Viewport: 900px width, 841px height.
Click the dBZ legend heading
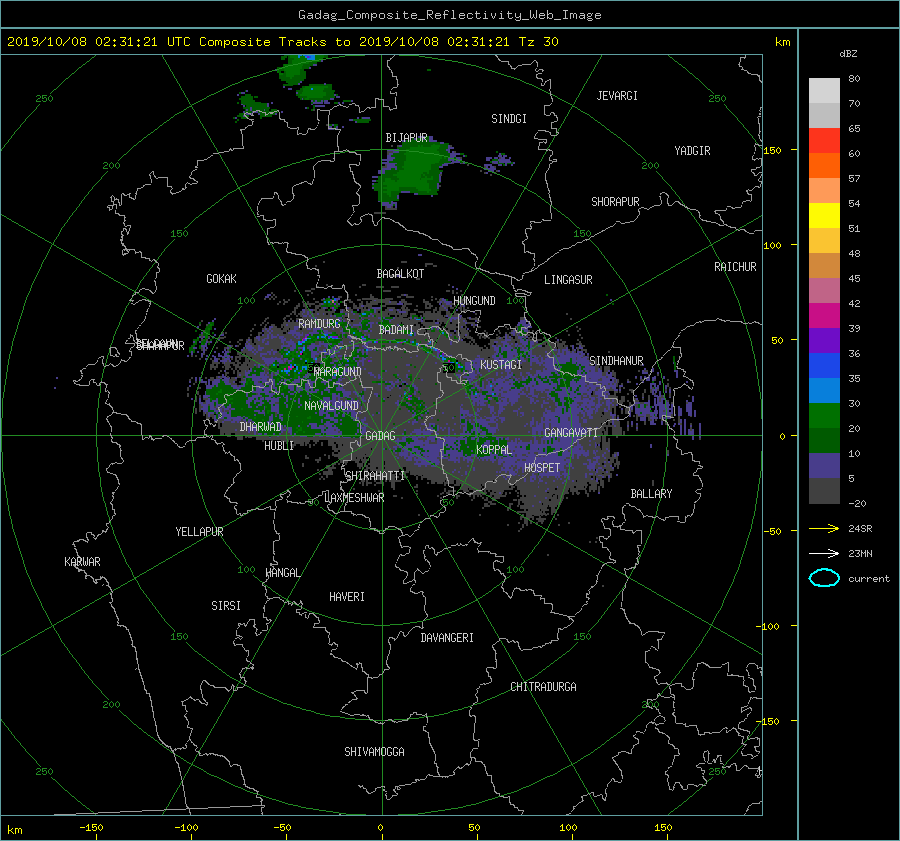(848, 54)
